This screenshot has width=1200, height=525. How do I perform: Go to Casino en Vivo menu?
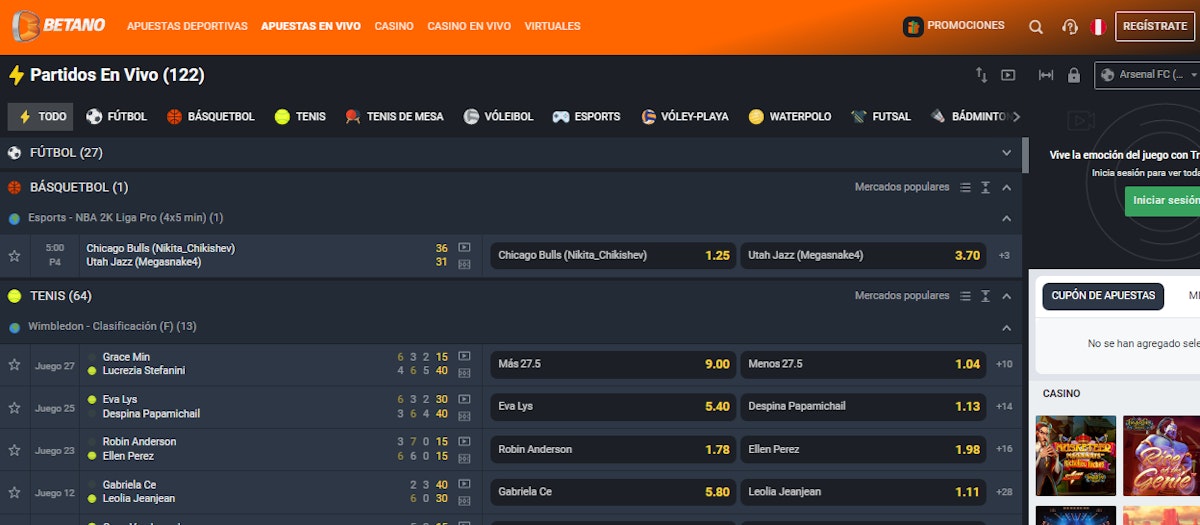468,26
